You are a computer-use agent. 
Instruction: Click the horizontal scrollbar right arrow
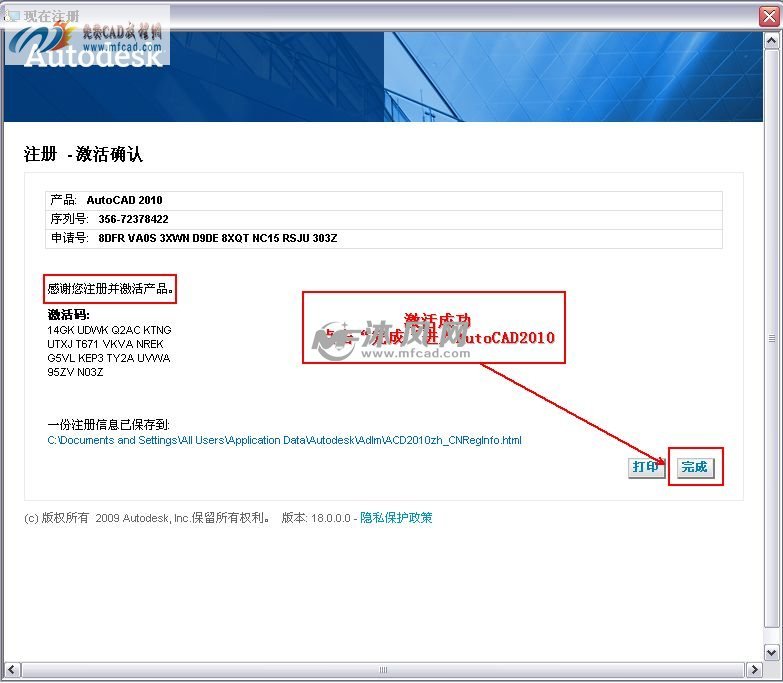click(754, 670)
